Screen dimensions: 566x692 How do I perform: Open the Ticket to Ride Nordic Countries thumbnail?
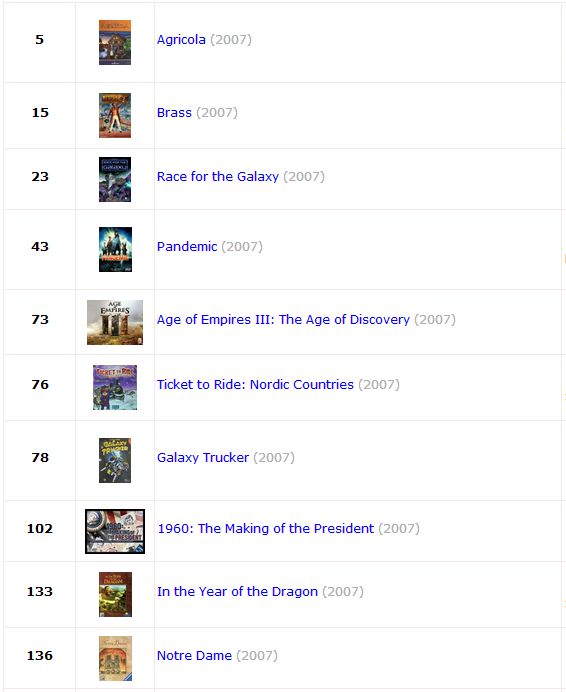click(x=115, y=387)
